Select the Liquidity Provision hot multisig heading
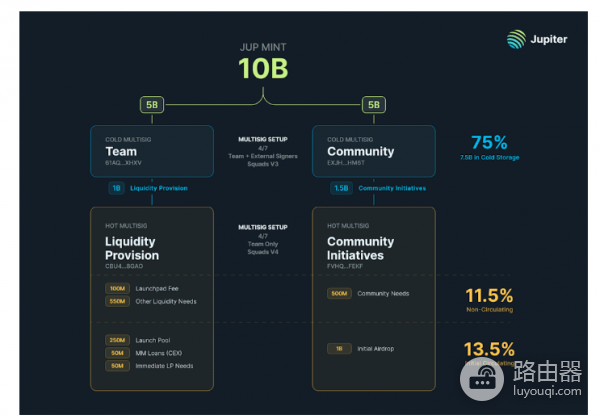Viewport: 600px width, 419px height. click(133, 247)
